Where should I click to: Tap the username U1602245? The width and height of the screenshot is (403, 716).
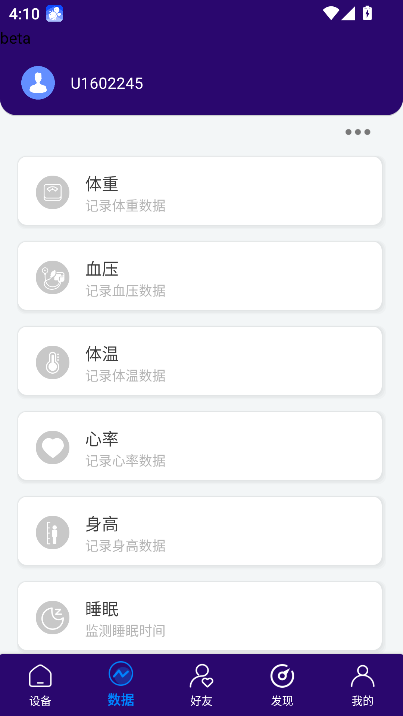tap(107, 84)
